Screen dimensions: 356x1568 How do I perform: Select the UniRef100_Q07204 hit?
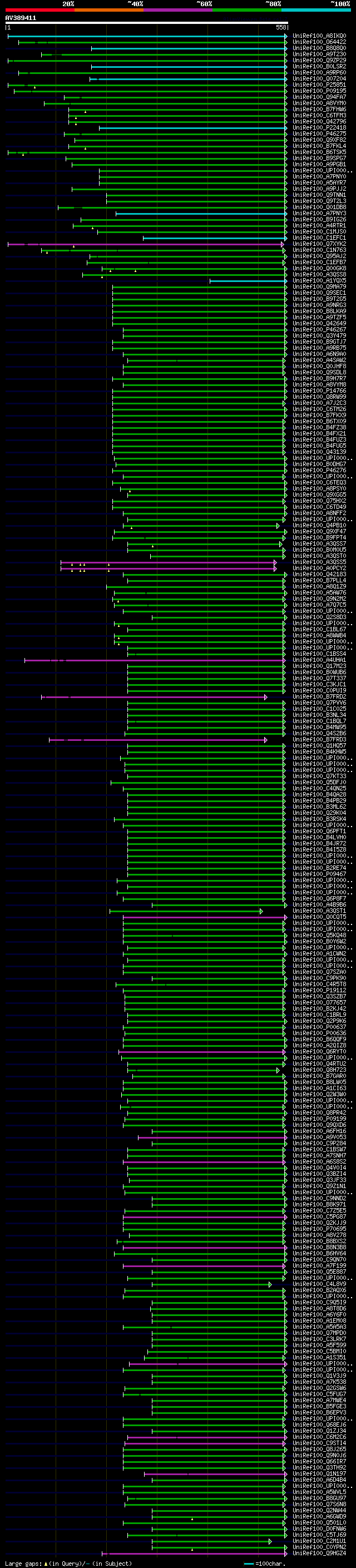319,78
